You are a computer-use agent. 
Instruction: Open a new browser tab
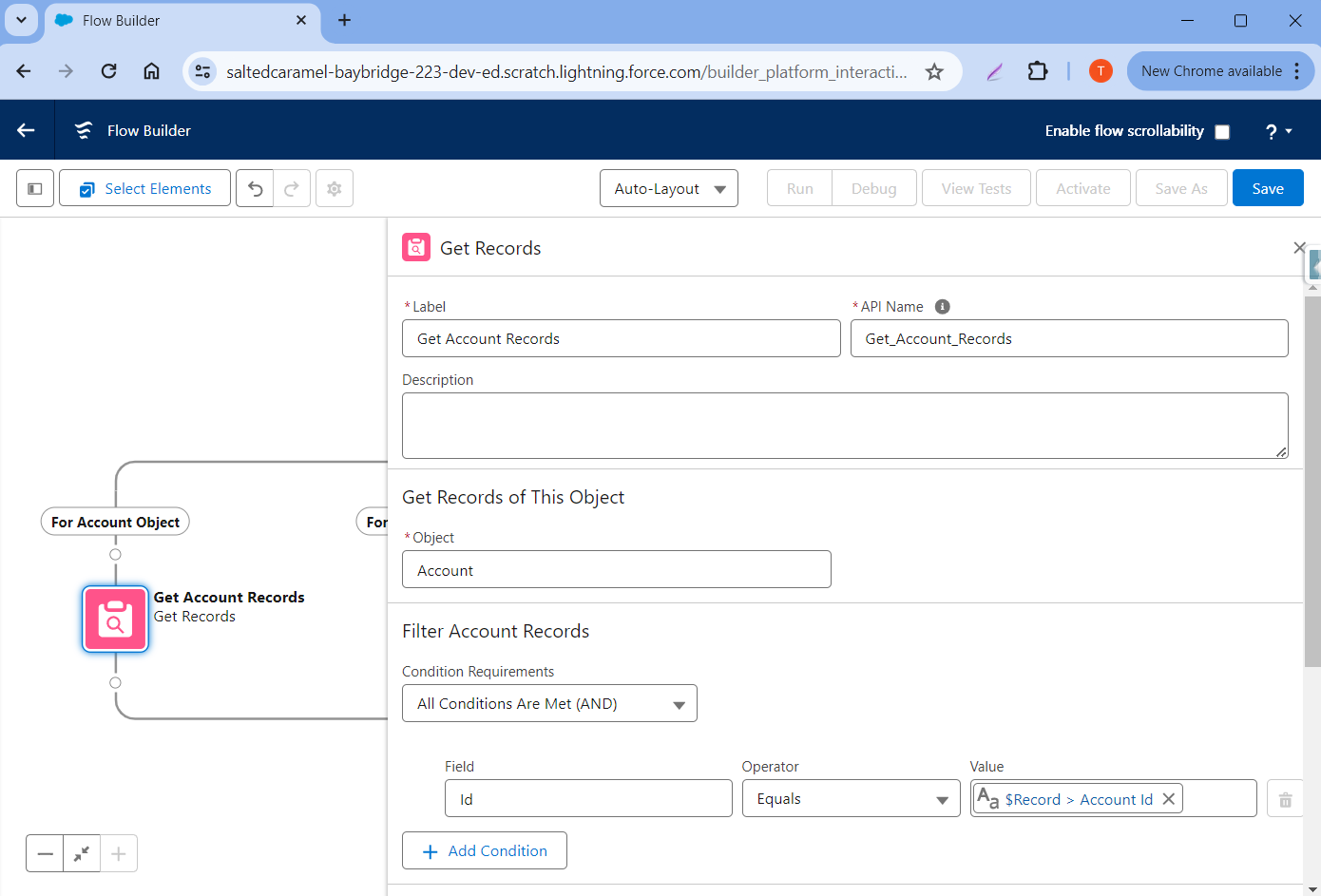pyautogui.click(x=344, y=20)
